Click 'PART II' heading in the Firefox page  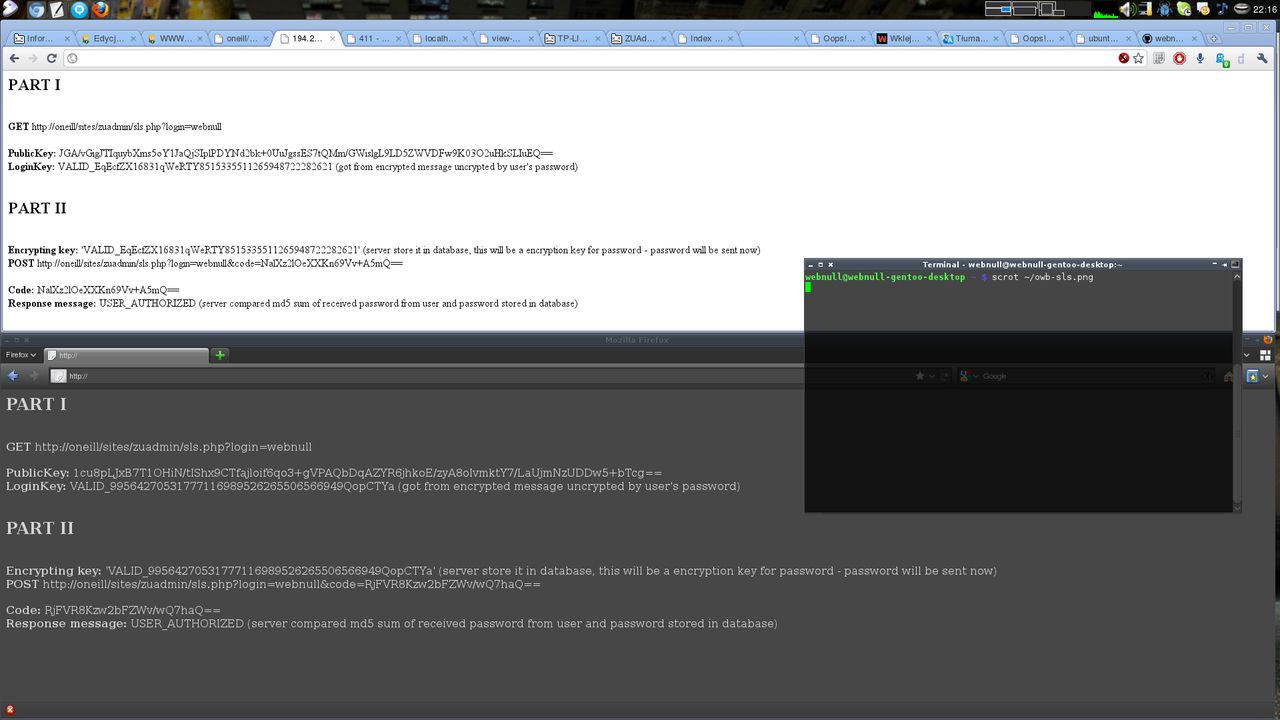pyautogui.click(x=40, y=528)
